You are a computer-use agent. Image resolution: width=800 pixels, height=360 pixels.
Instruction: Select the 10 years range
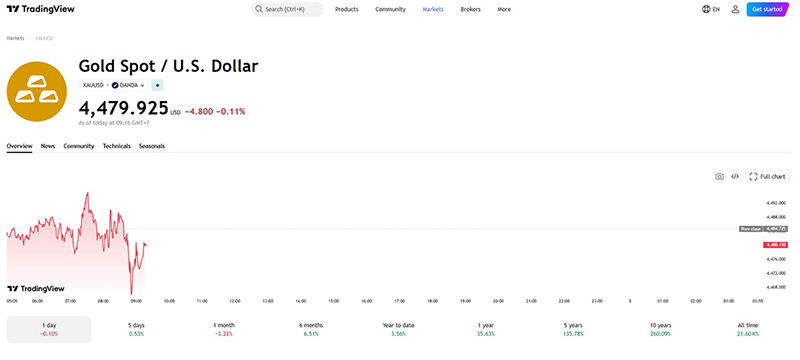click(660, 329)
